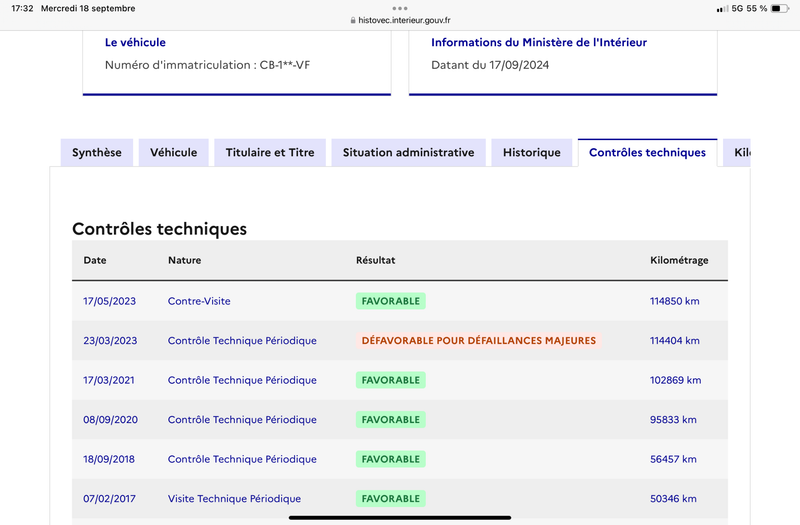Click the Nature column header
Image resolution: width=800 pixels, height=525 pixels.
(x=184, y=260)
